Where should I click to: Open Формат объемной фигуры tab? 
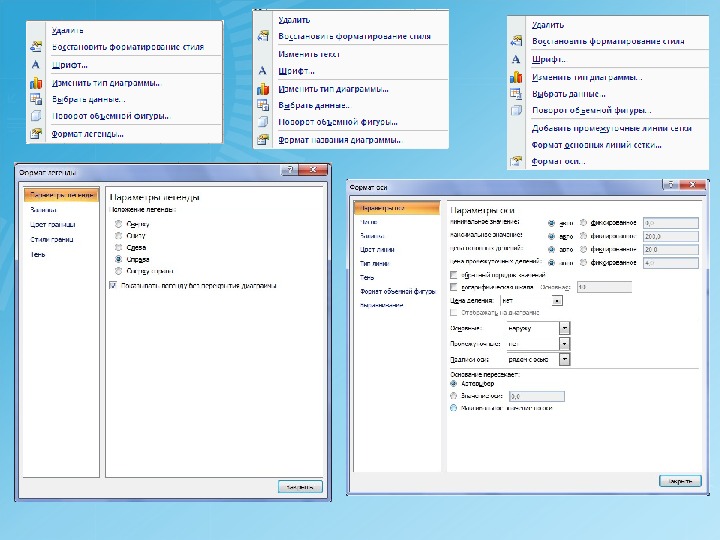[398, 292]
